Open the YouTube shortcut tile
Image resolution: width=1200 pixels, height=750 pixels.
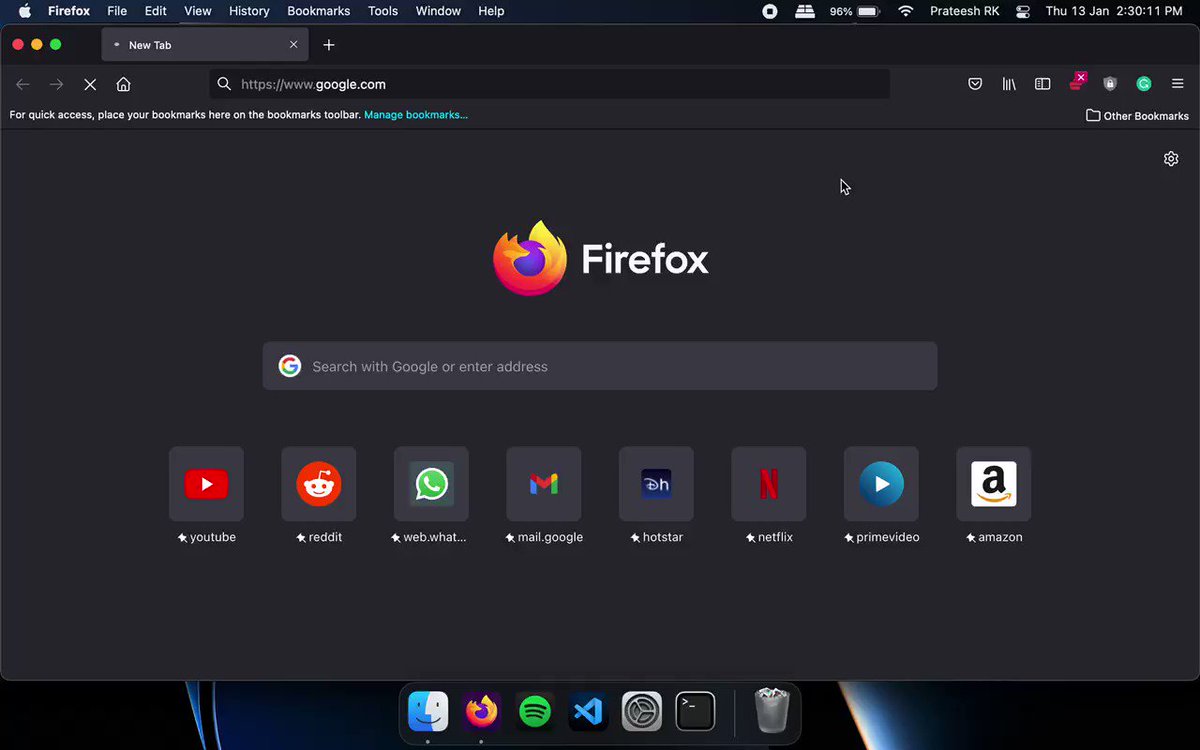point(206,484)
